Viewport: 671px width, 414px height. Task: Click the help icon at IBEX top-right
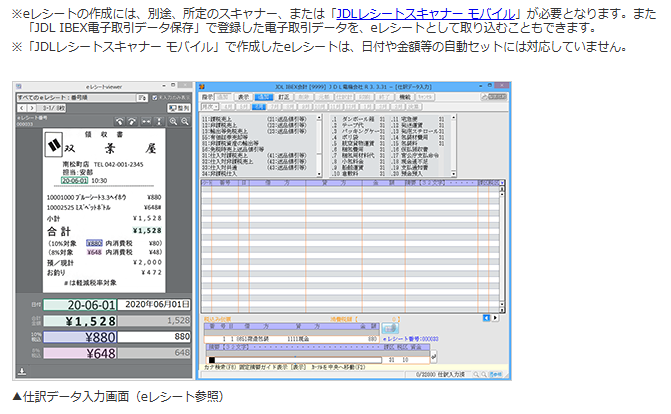[x=495, y=97]
